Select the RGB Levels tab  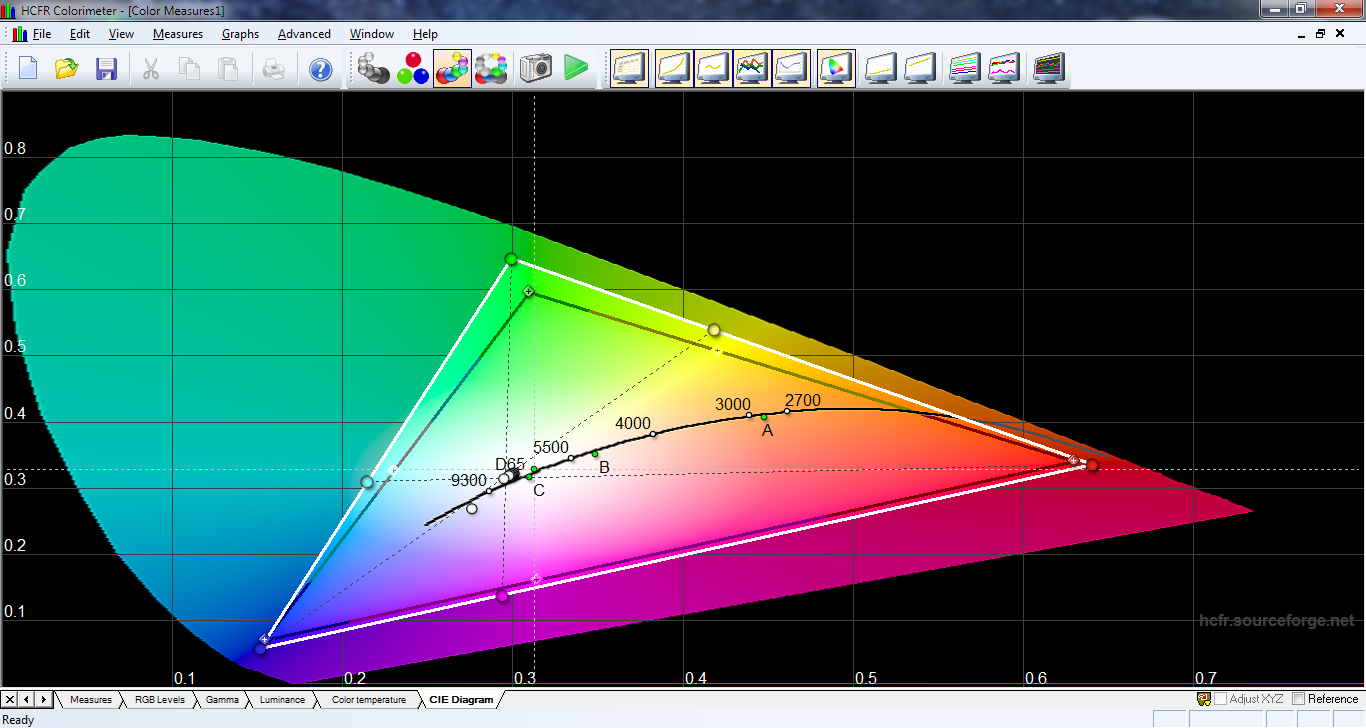[159, 700]
